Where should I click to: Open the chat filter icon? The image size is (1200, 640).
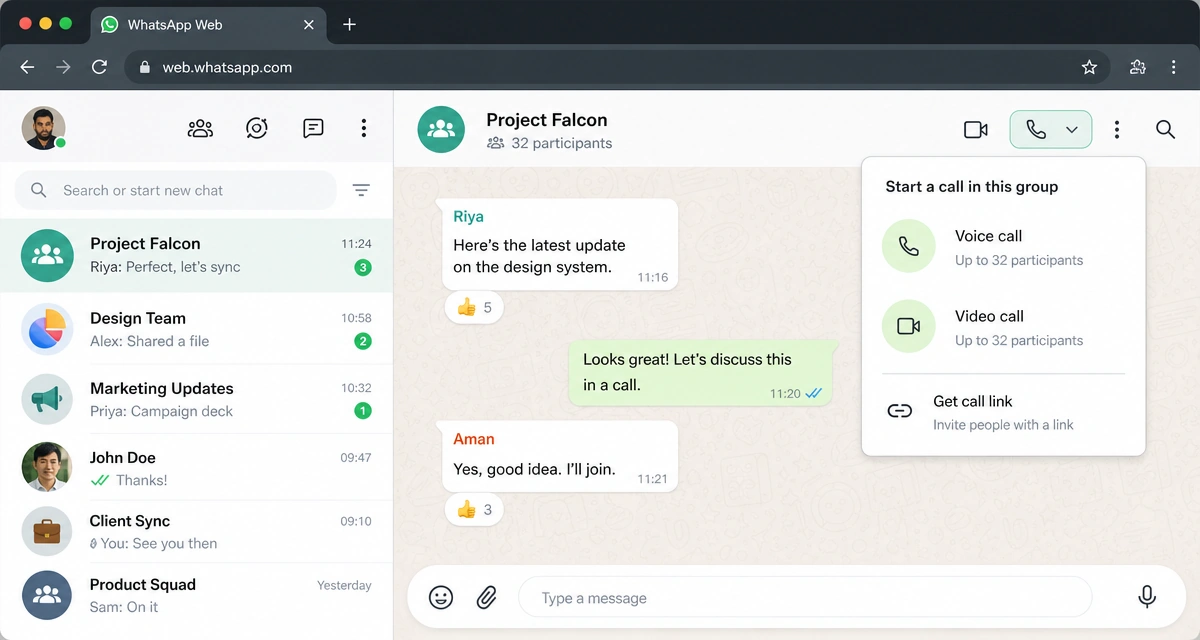pyautogui.click(x=361, y=190)
